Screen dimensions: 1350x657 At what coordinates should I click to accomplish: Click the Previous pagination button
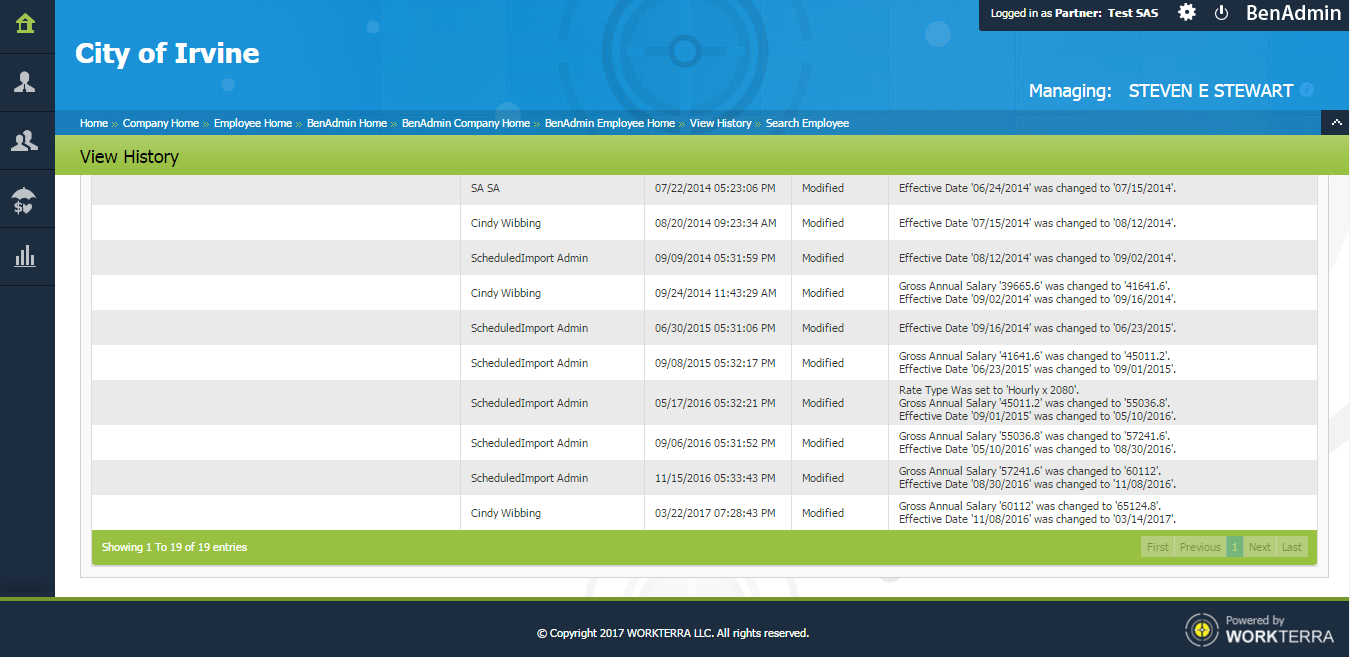coord(1200,547)
